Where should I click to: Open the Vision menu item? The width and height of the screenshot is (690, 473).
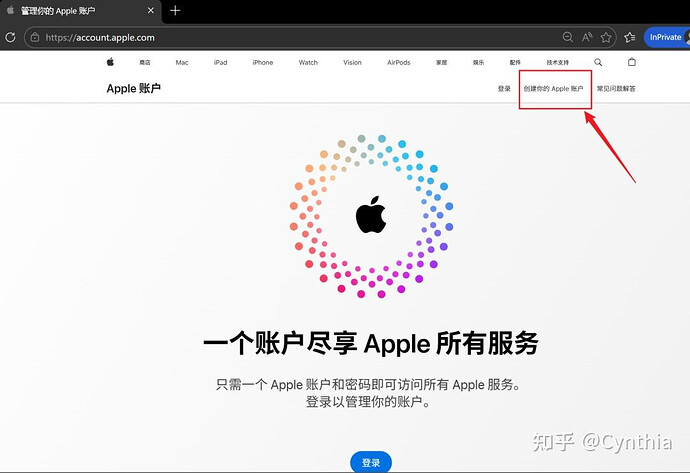pyautogui.click(x=352, y=62)
